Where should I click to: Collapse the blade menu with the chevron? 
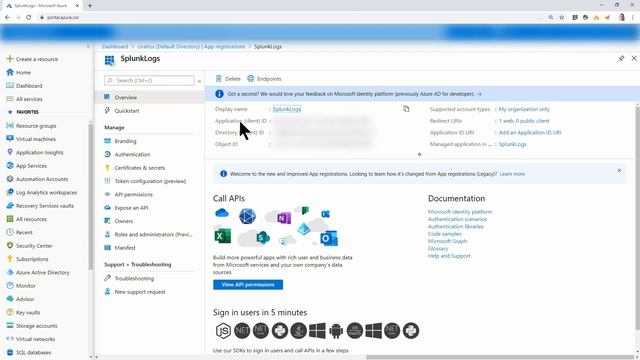tap(199, 81)
